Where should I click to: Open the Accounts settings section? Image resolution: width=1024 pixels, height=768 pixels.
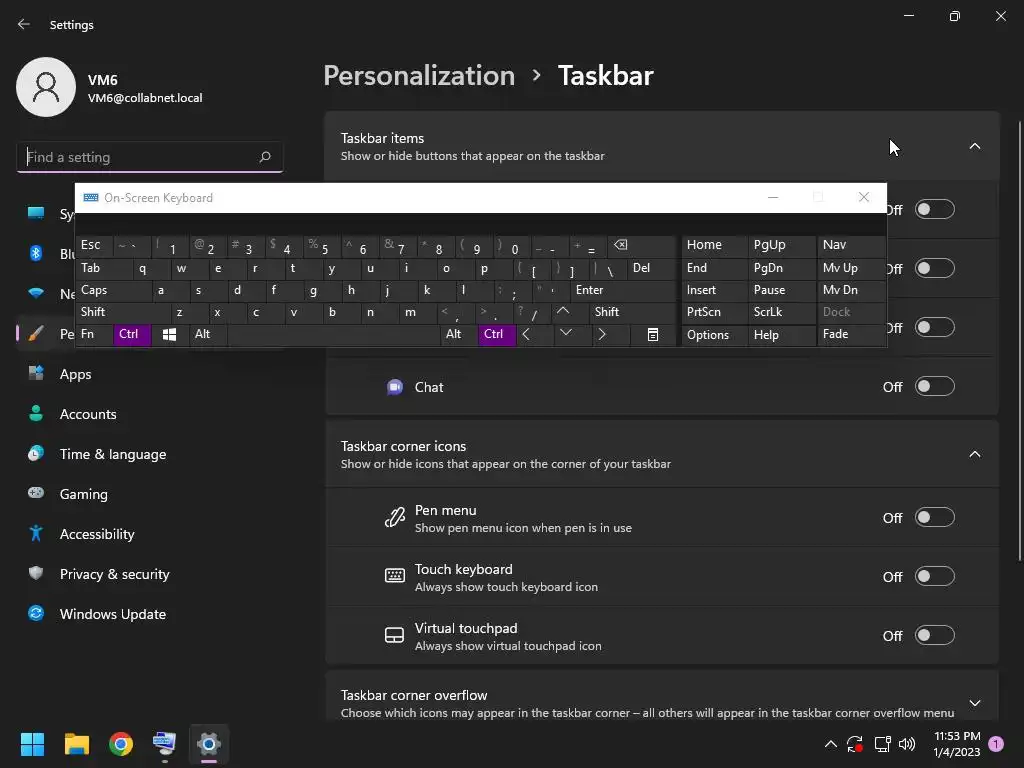(x=88, y=414)
